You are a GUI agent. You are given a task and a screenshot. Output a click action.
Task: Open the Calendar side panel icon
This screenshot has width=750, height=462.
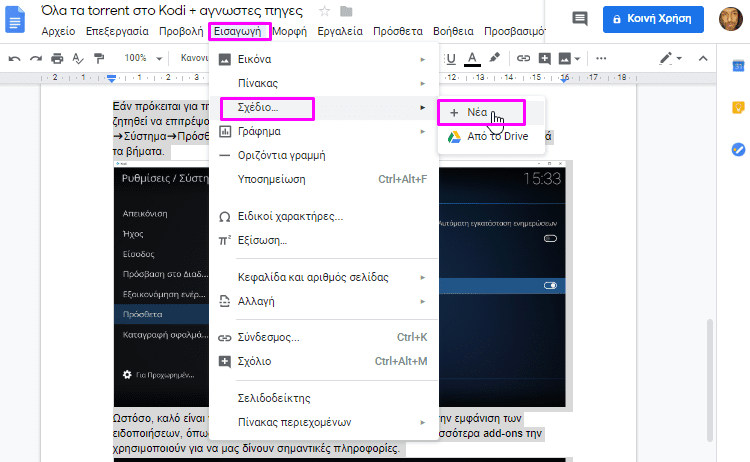pyautogui.click(x=738, y=66)
